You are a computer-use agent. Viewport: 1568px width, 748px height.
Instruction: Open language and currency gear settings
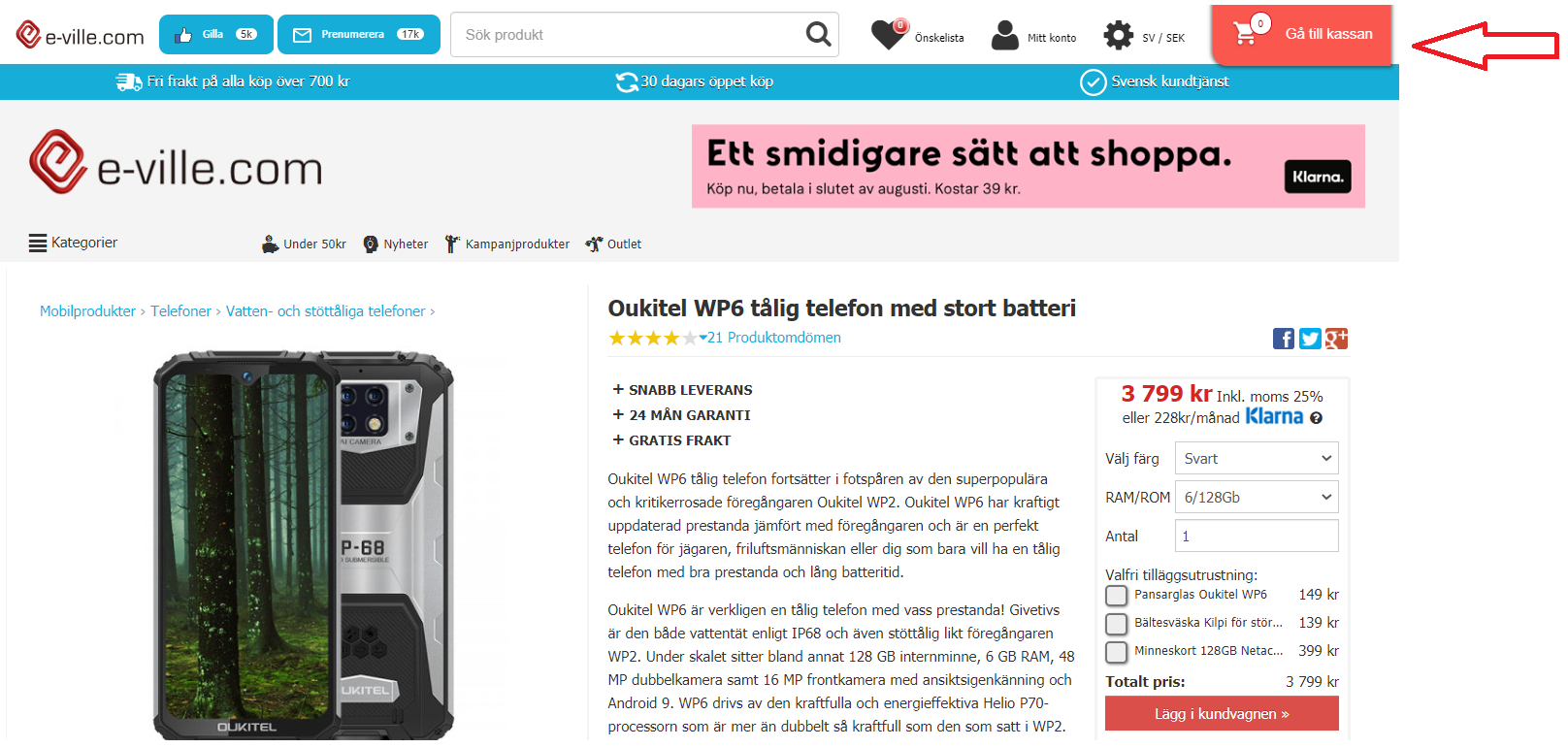(1119, 36)
